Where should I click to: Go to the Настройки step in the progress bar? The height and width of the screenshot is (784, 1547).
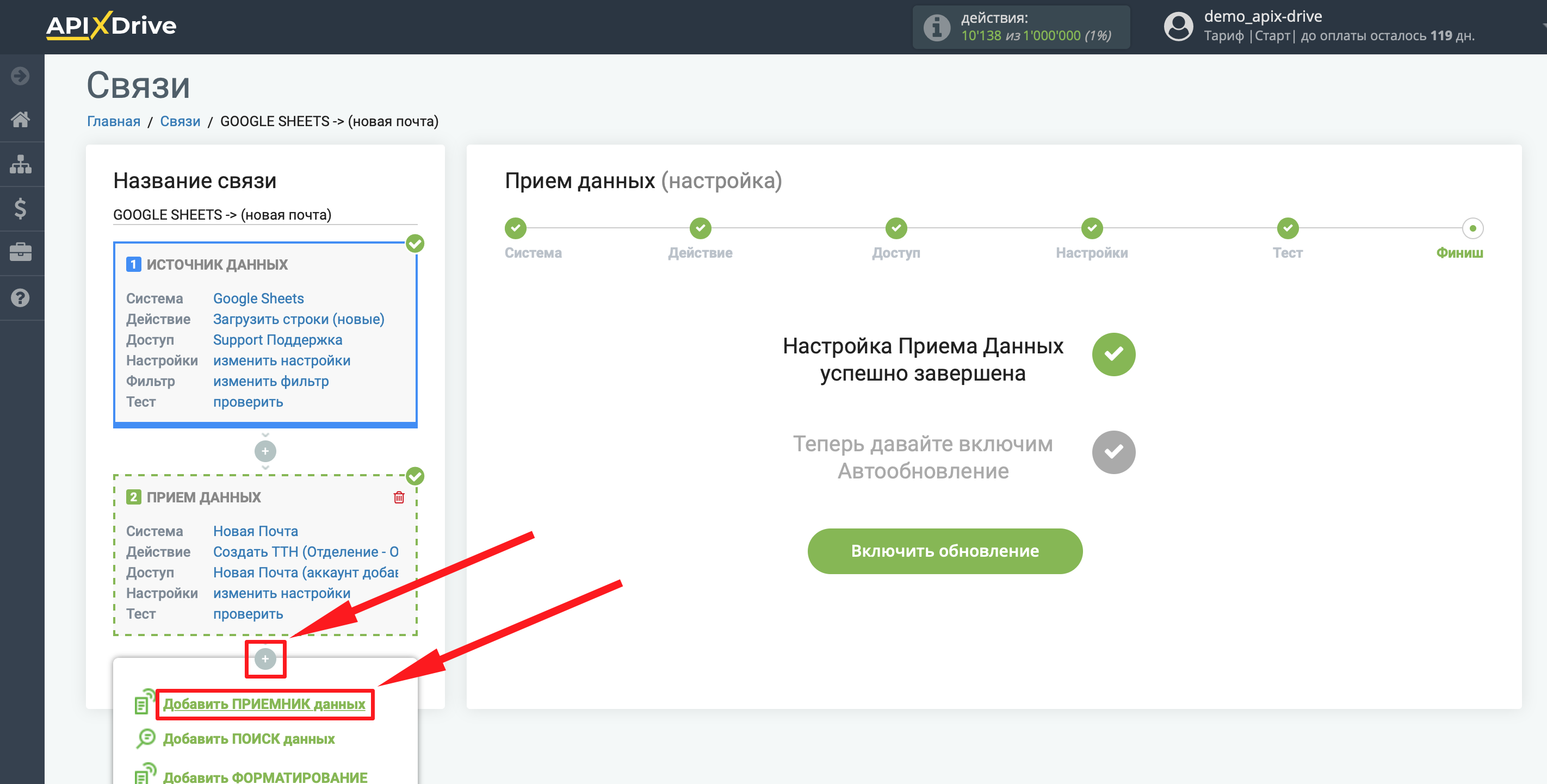pyautogui.click(x=1092, y=228)
